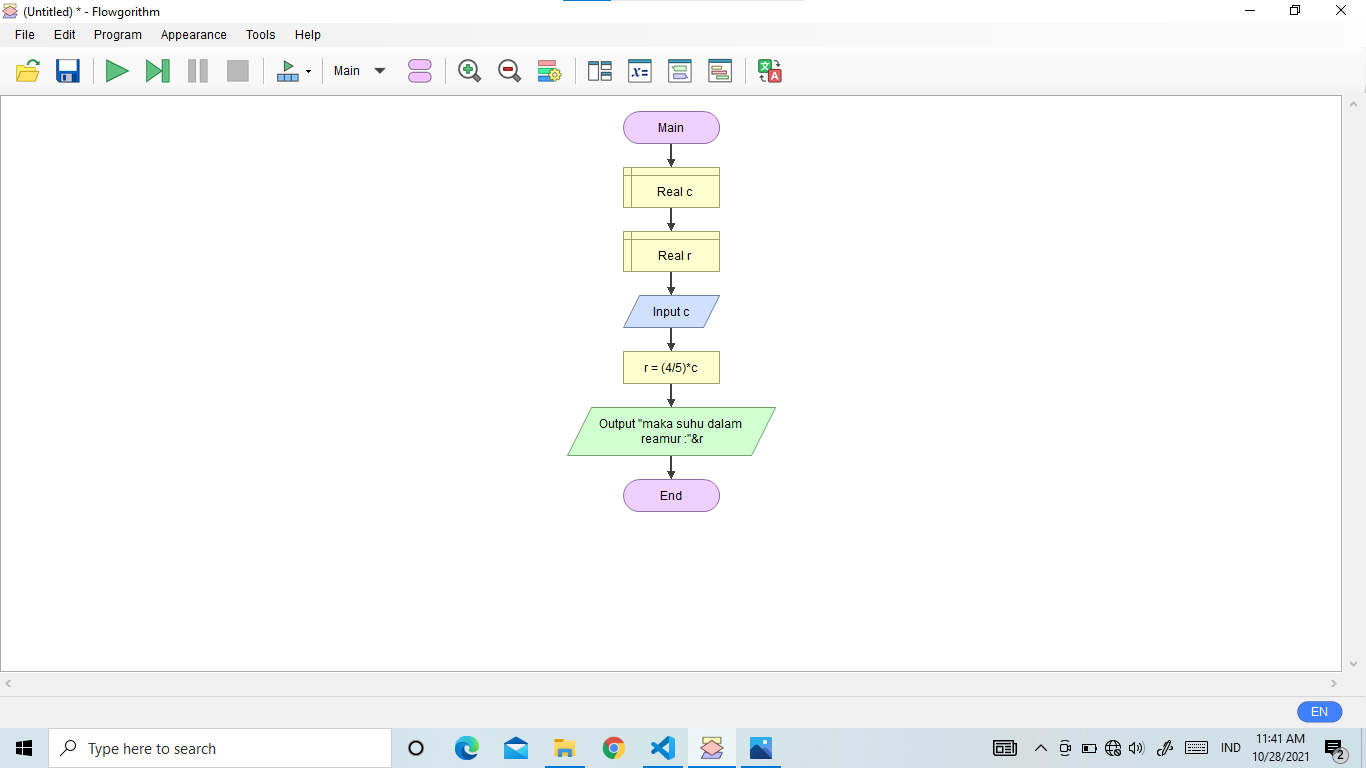Select the Input c shape
The image size is (1366, 768).
click(x=671, y=311)
